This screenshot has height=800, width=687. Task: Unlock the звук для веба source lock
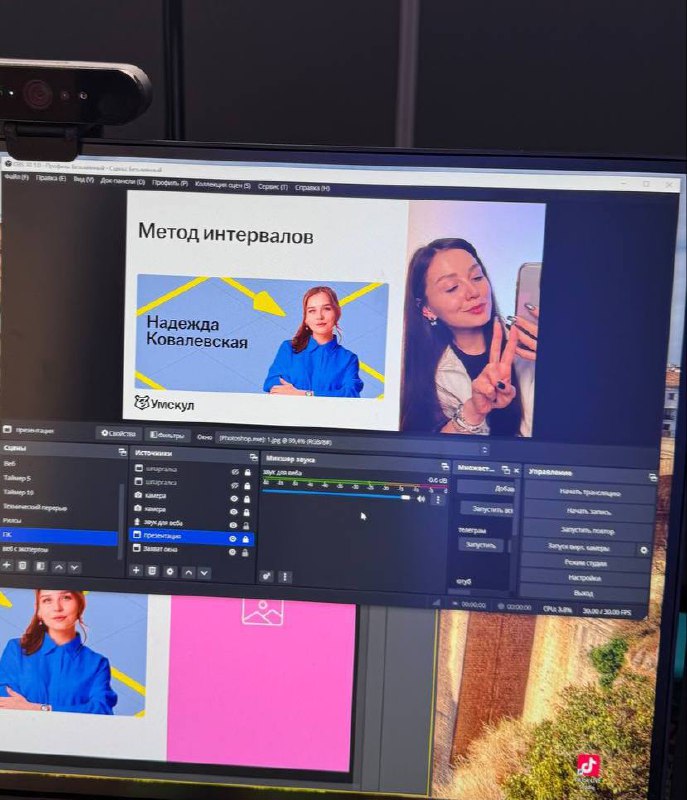[x=246, y=525]
